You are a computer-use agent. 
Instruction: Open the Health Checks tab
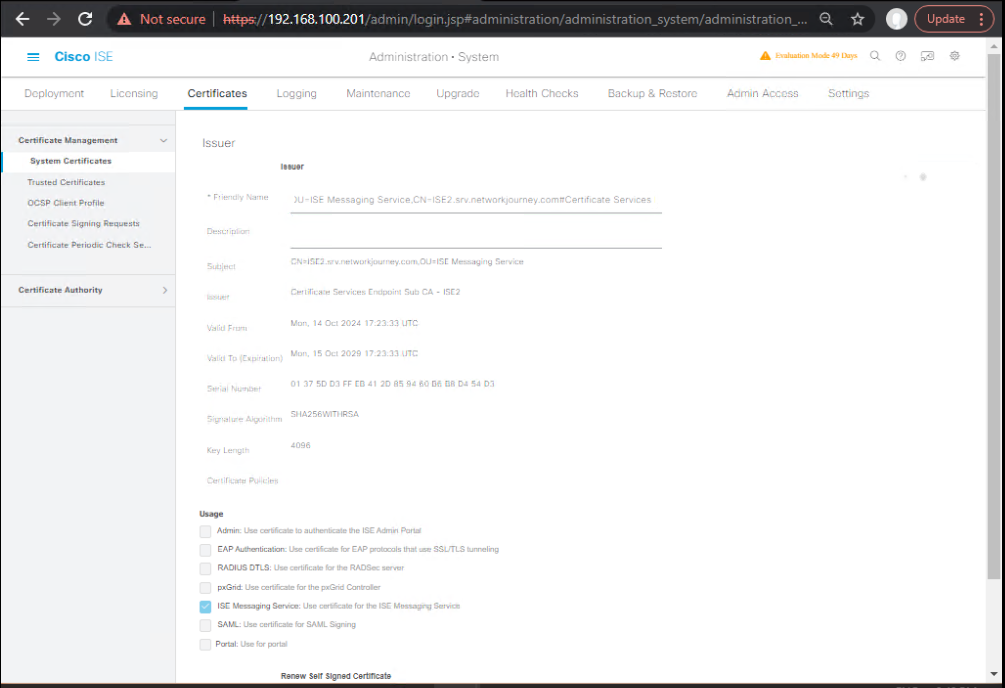pyautogui.click(x=542, y=94)
